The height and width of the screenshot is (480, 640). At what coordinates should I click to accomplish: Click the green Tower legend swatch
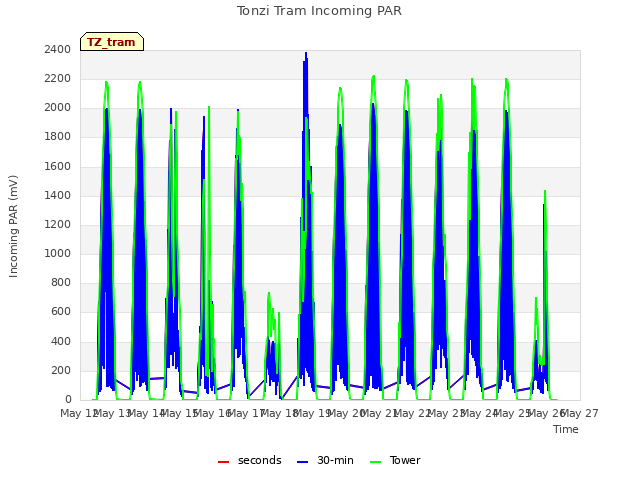tap(375, 462)
